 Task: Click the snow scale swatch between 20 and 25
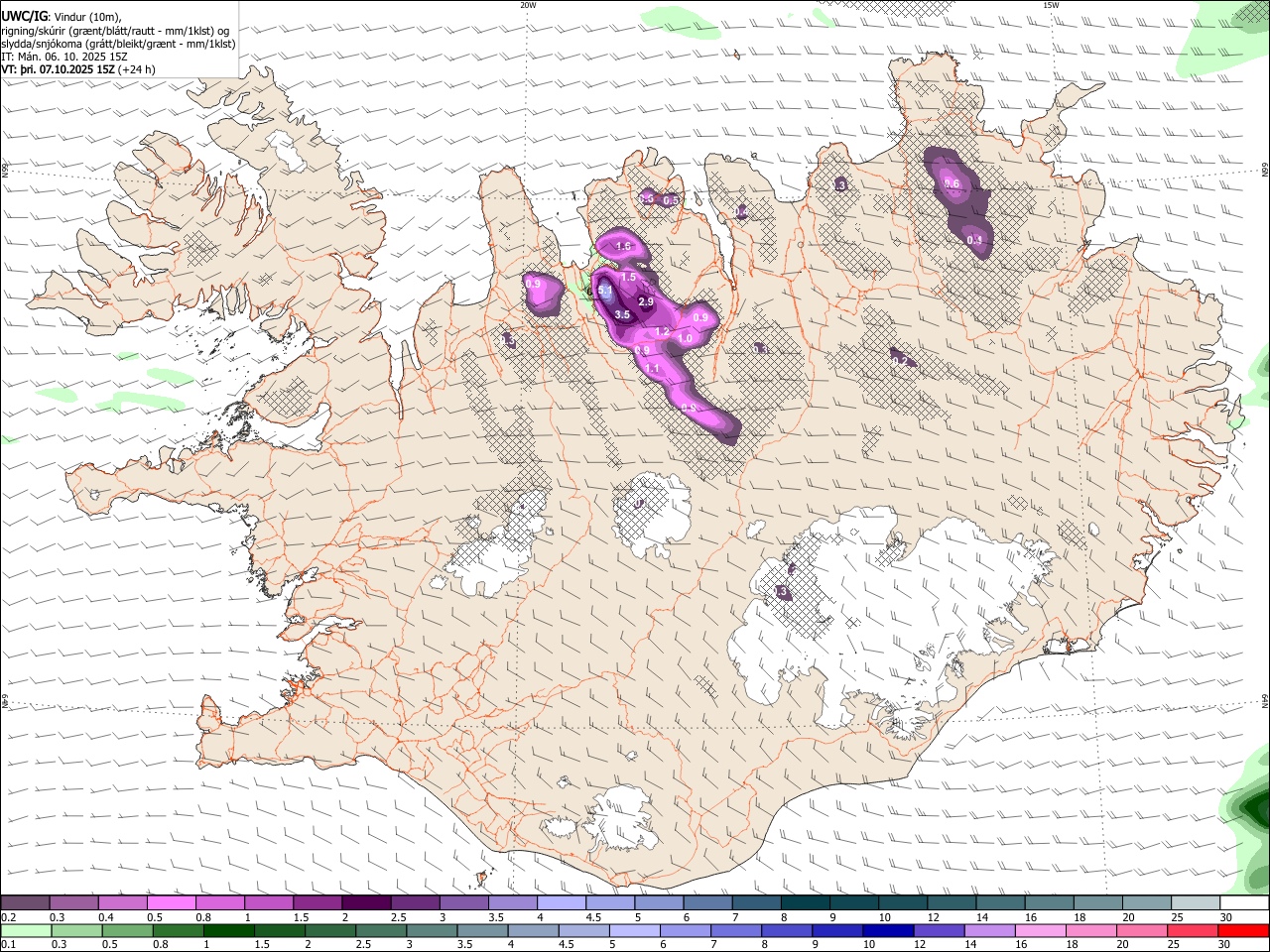pyautogui.click(x=1146, y=902)
